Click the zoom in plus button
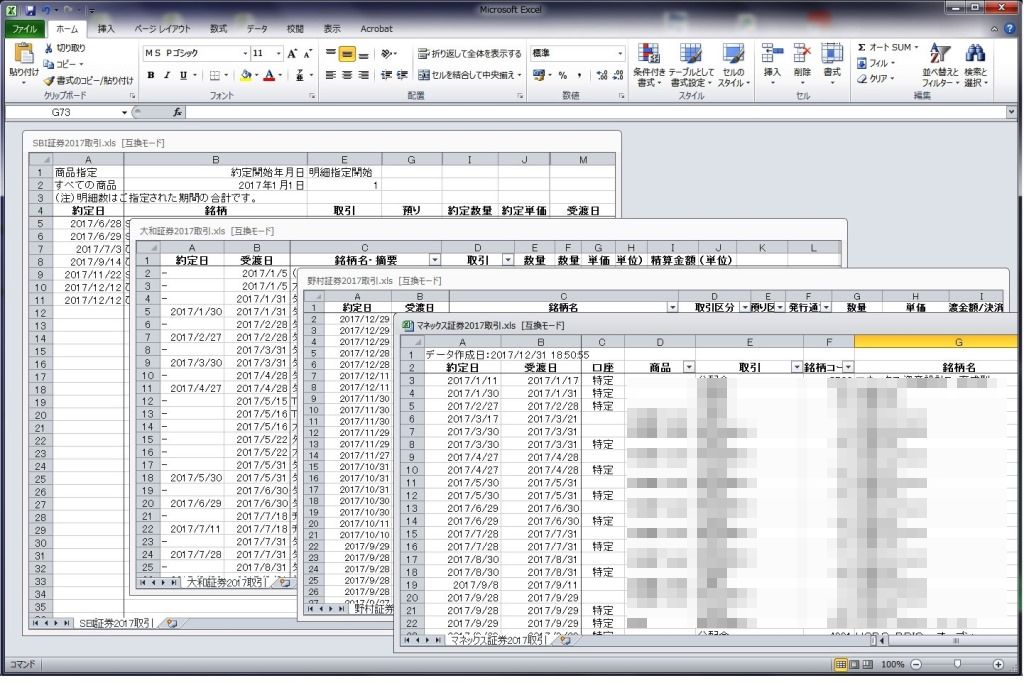1024x683 pixels. click(x=998, y=664)
